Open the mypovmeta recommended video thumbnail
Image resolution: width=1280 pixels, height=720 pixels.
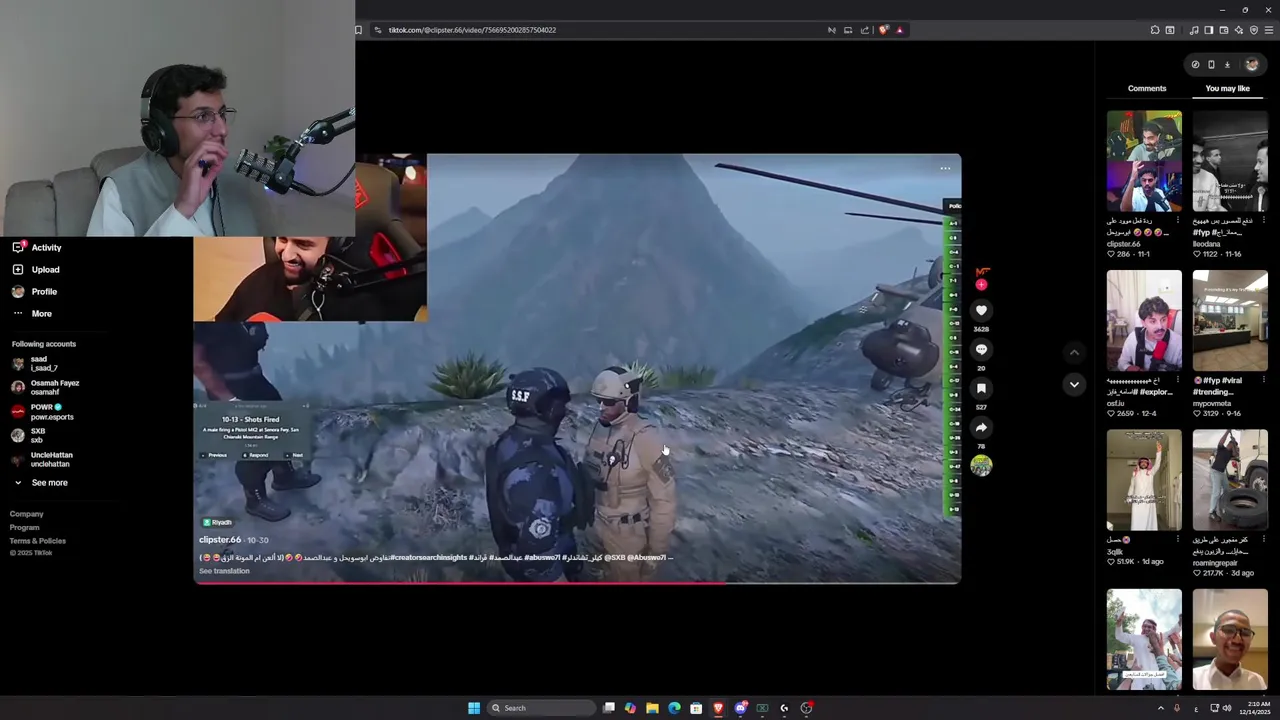click(x=1230, y=321)
